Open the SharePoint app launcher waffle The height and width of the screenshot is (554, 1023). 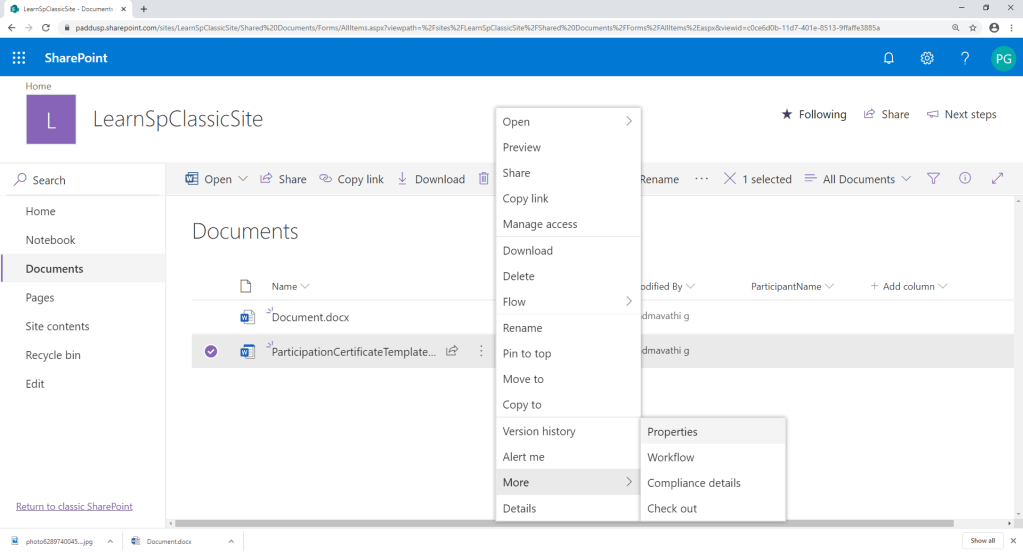coord(19,58)
